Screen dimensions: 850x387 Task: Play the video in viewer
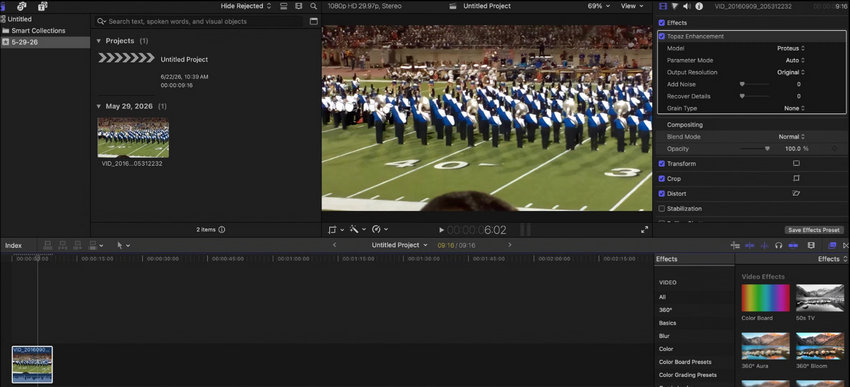(441, 230)
